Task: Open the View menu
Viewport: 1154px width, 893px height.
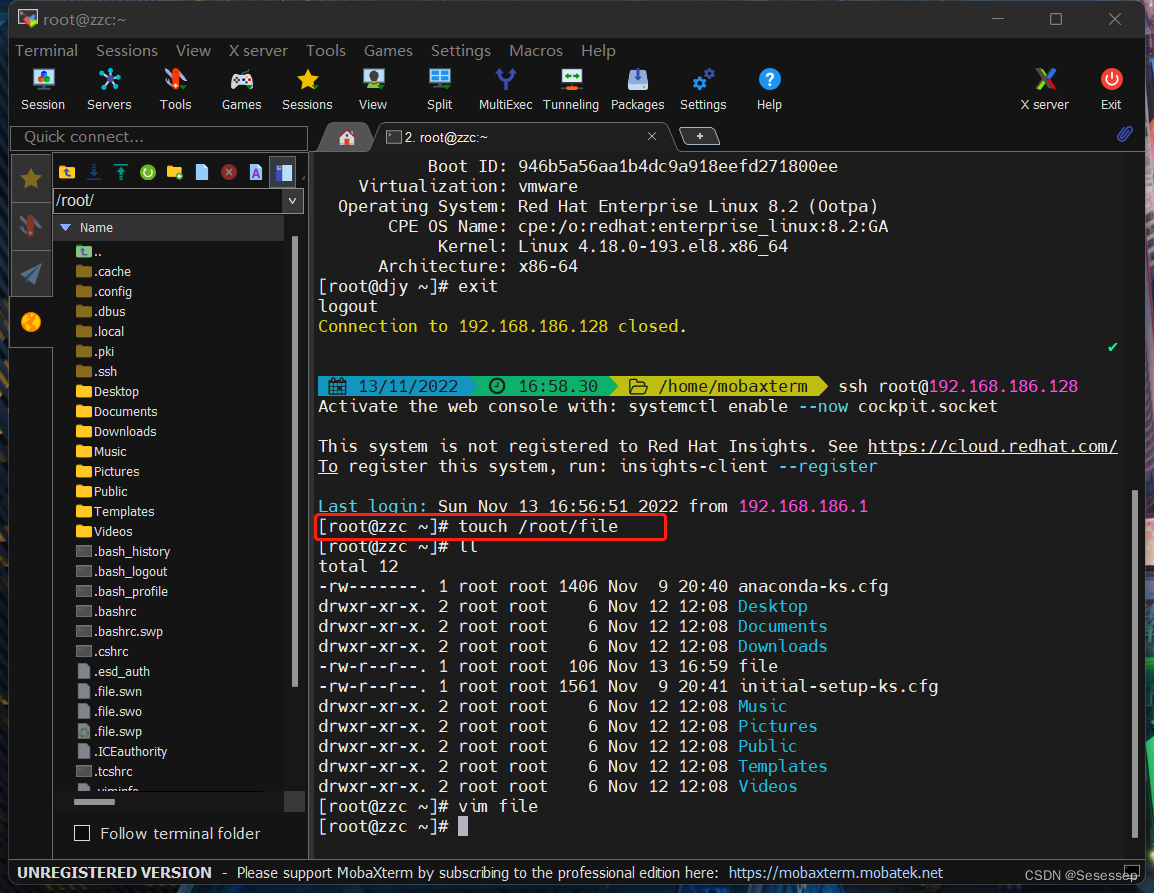Action: (x=194, y=51)
